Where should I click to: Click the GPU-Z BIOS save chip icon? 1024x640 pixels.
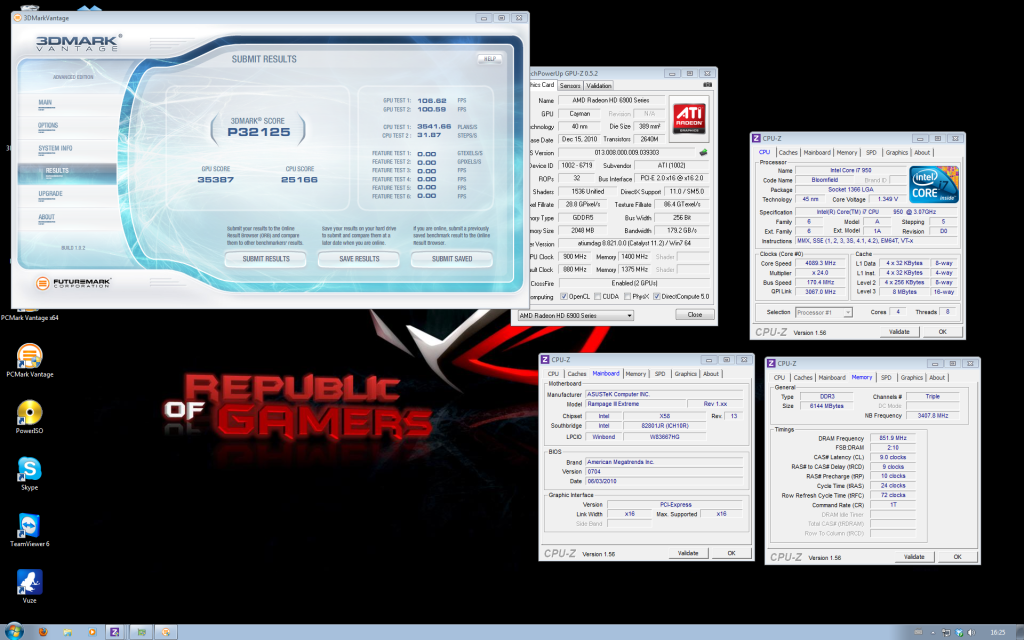pyautogui.click(x=703, y=152)
